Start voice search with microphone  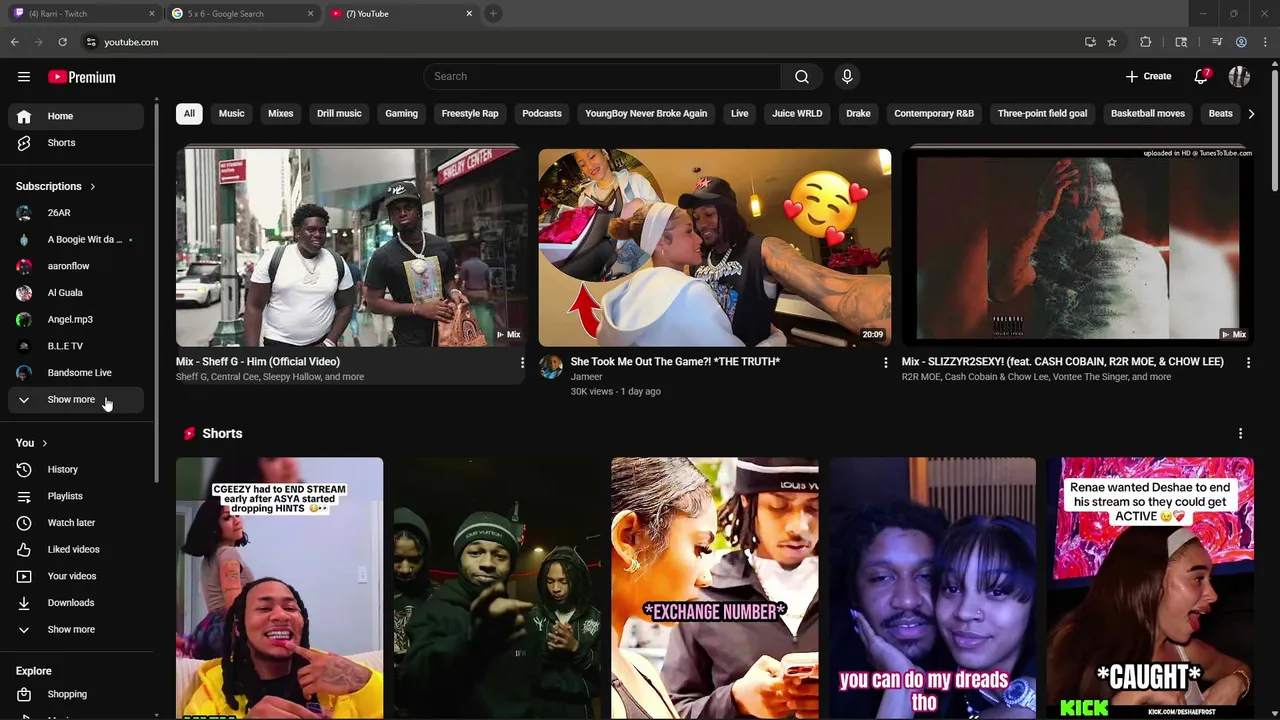pos(847,77)
